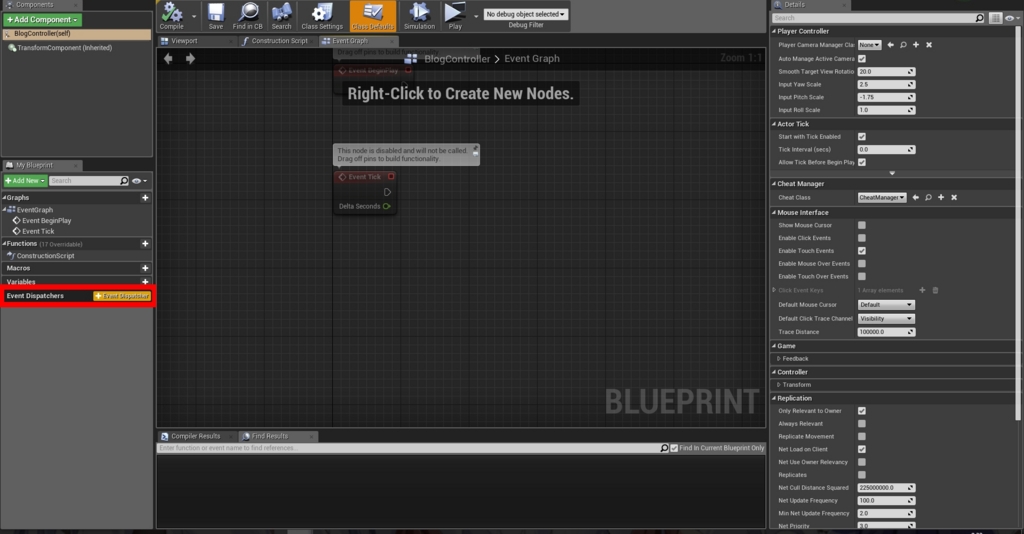The width and height of the screenshot is (1024, 534).
Task: Select Event Tick in tree
Action: point(38,231)
